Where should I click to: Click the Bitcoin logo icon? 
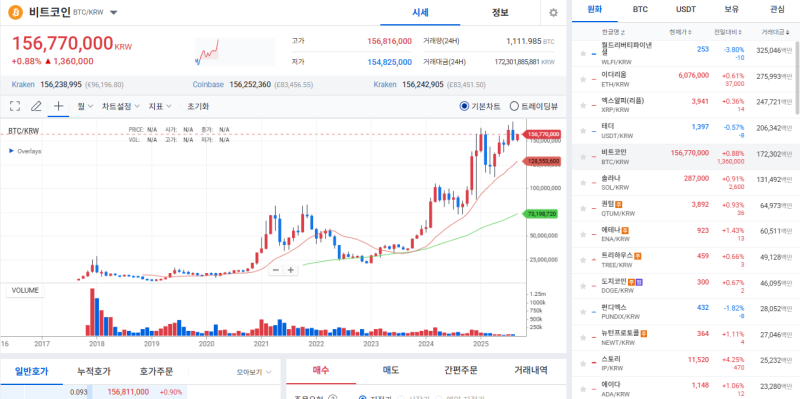pyautogui.click(x=16, y=12)
